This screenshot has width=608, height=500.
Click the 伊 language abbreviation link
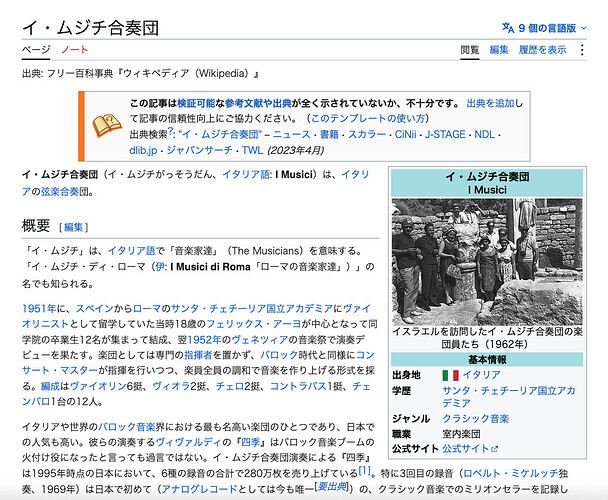[x=160, y=267]
